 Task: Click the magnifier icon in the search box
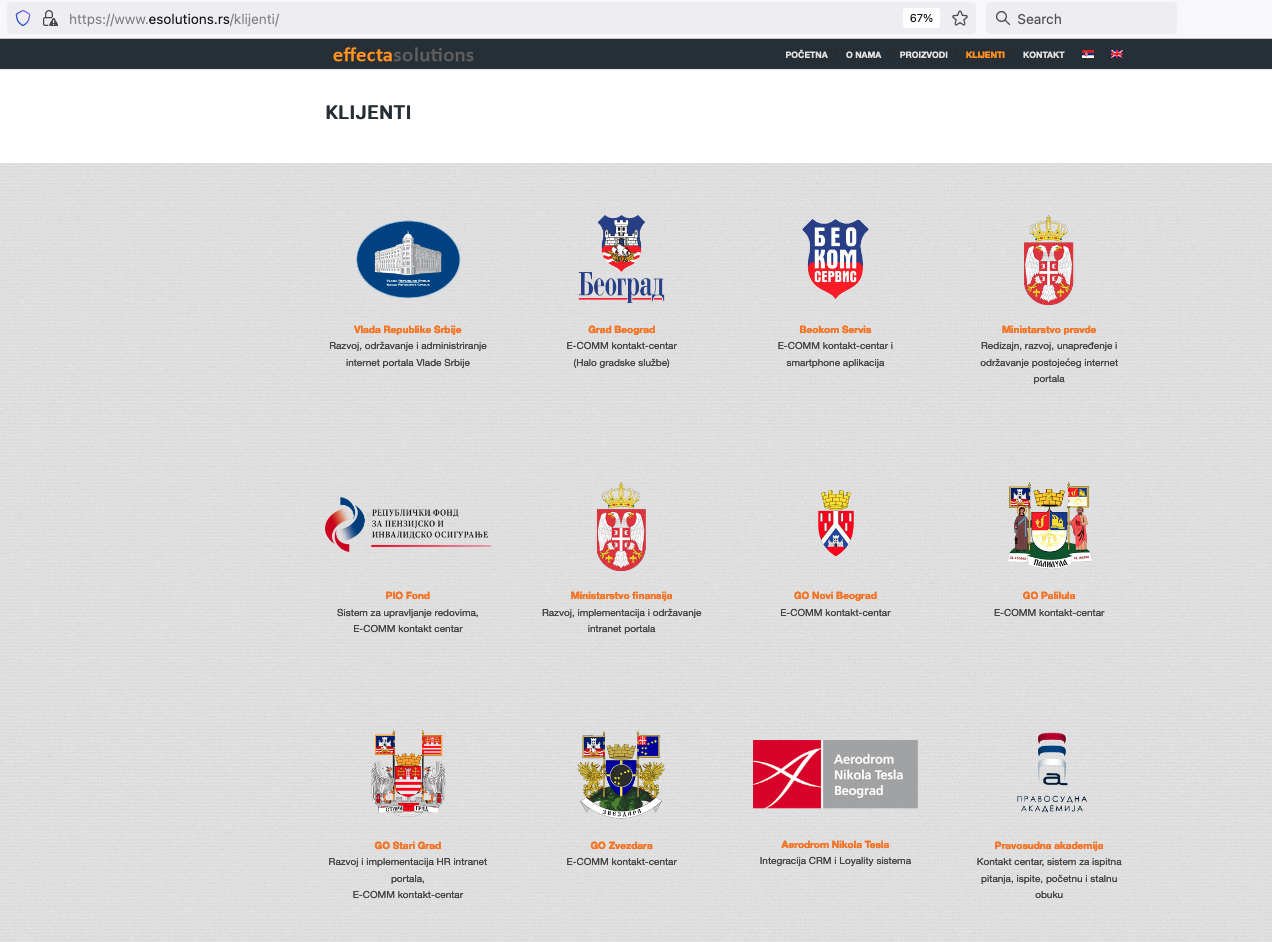[x=1003, y=18]
